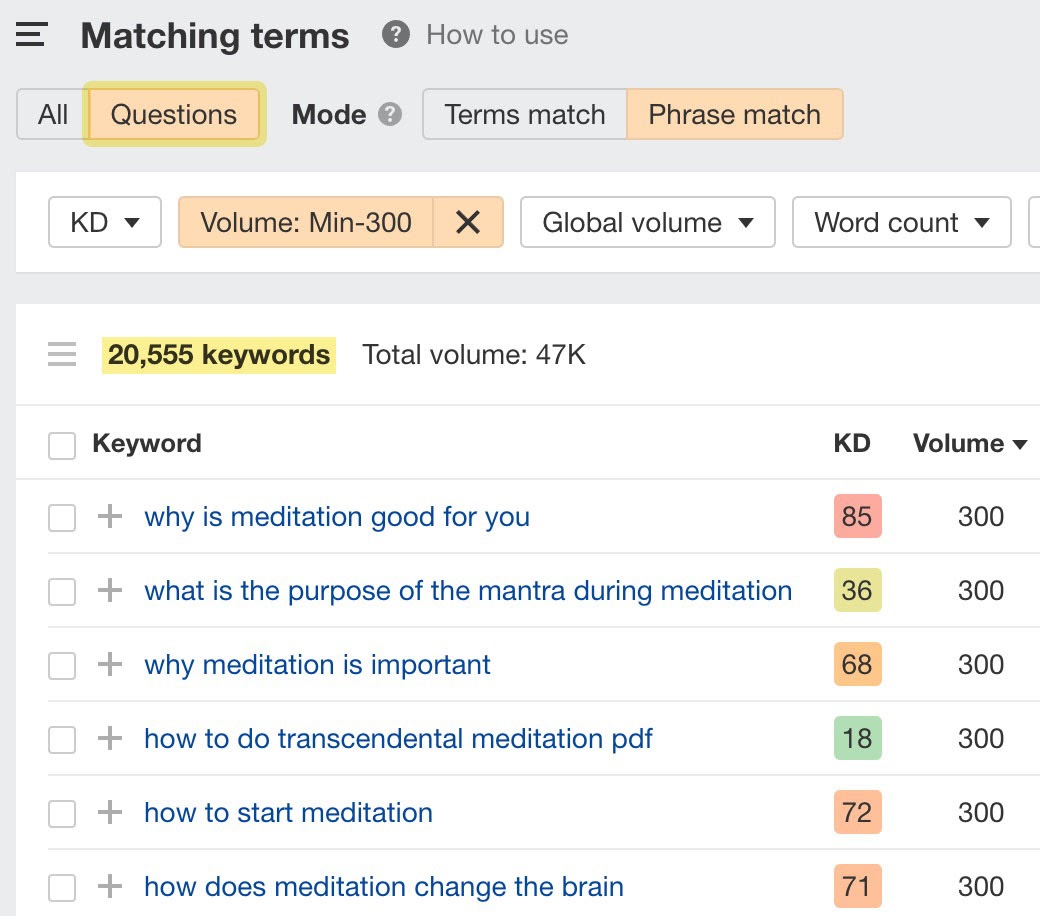The image size is (1040, 916).
Task: Click the plus icon beside "how to start meditation"
Action: [109, 813]
